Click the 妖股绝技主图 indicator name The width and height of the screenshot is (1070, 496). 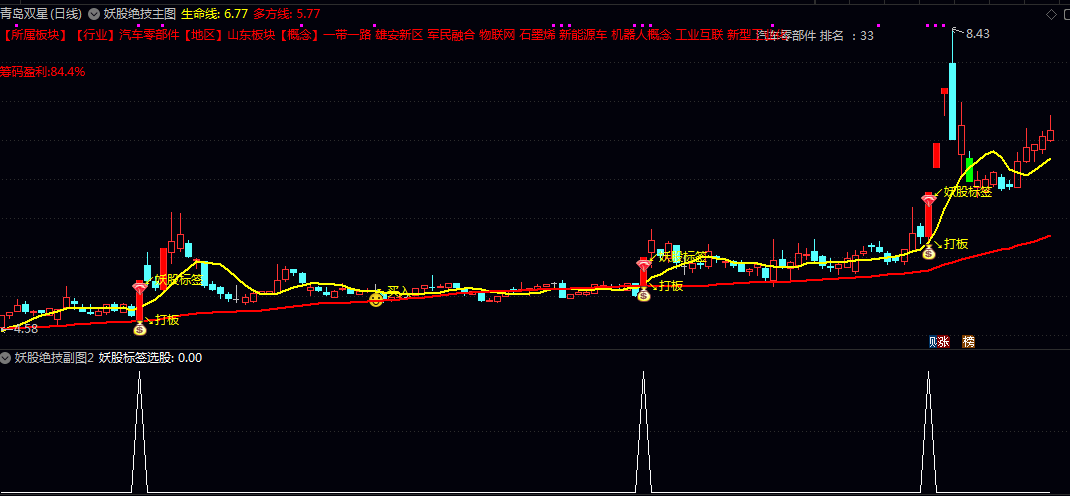pyautogui.click(x=140, y=14)
